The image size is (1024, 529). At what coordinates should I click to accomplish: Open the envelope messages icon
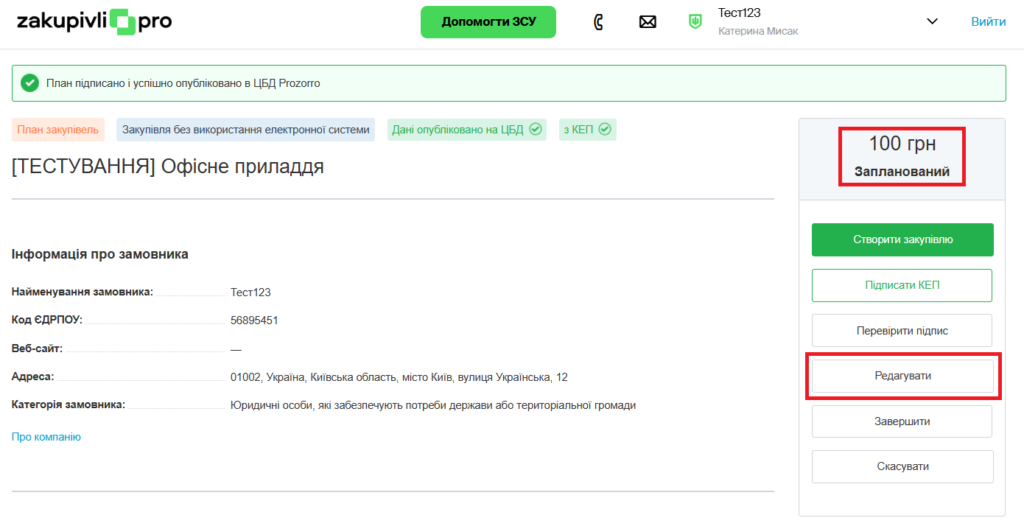(x=647, y=22)
